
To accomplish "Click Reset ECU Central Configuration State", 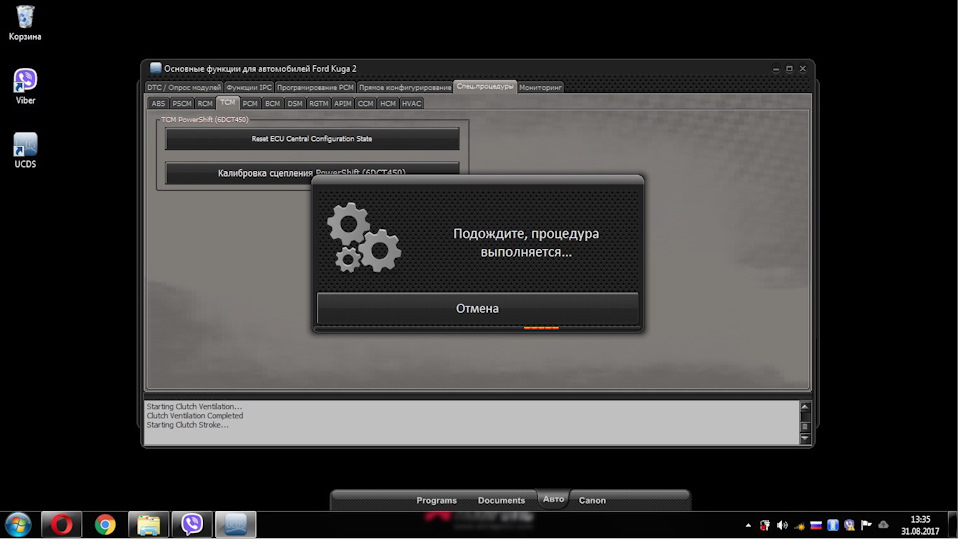I will [x=312, y=139].
